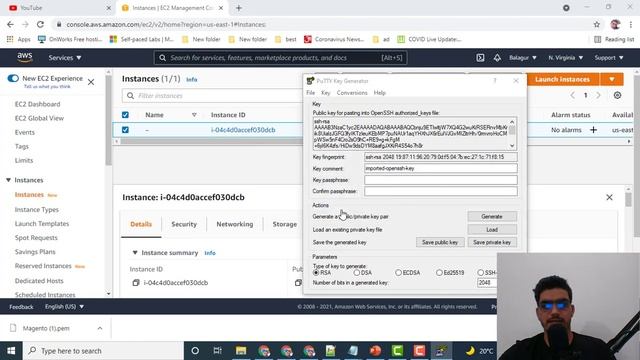Open a new browser tab with plus icon
The width and height of the screenshot is (640, 360).
pyautogui.click(x=239, y=8)
